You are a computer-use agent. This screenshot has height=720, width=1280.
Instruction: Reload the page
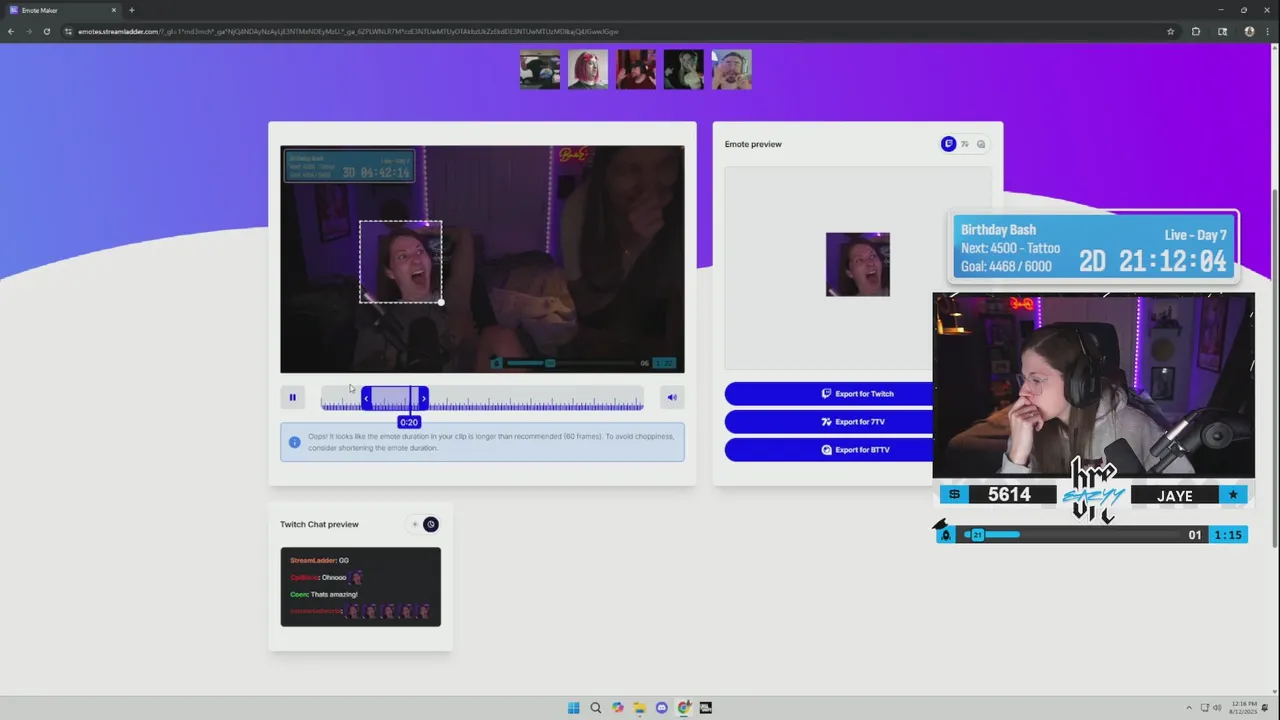(x=46, y=31)
